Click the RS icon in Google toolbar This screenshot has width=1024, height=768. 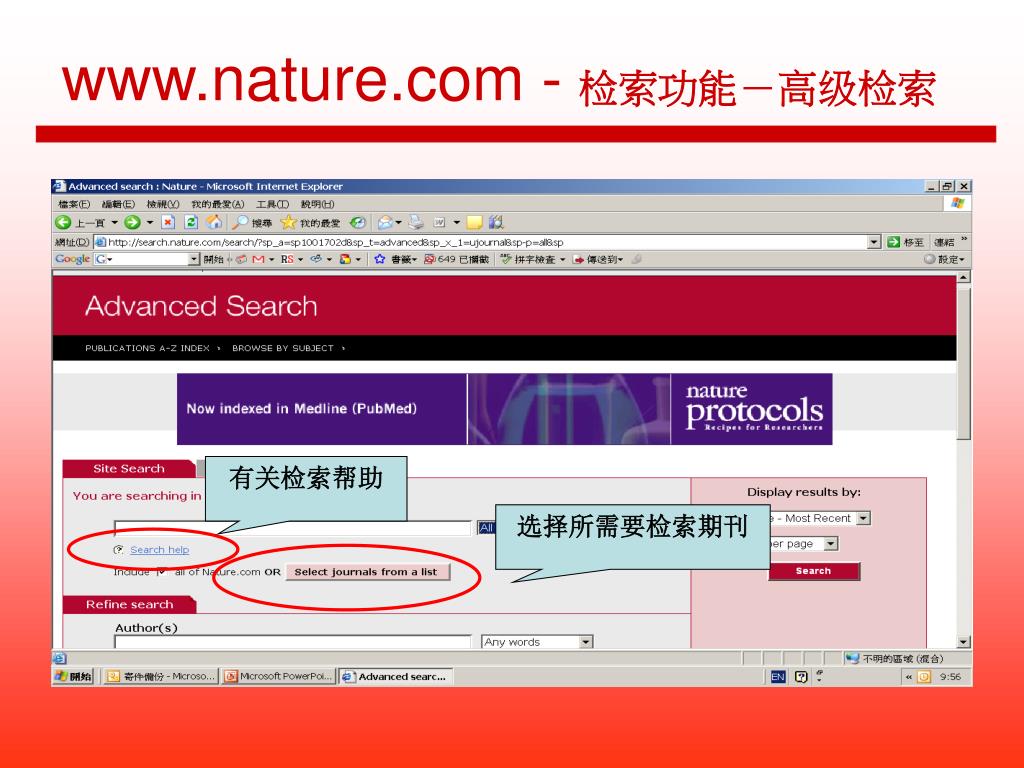click(287, 259)
